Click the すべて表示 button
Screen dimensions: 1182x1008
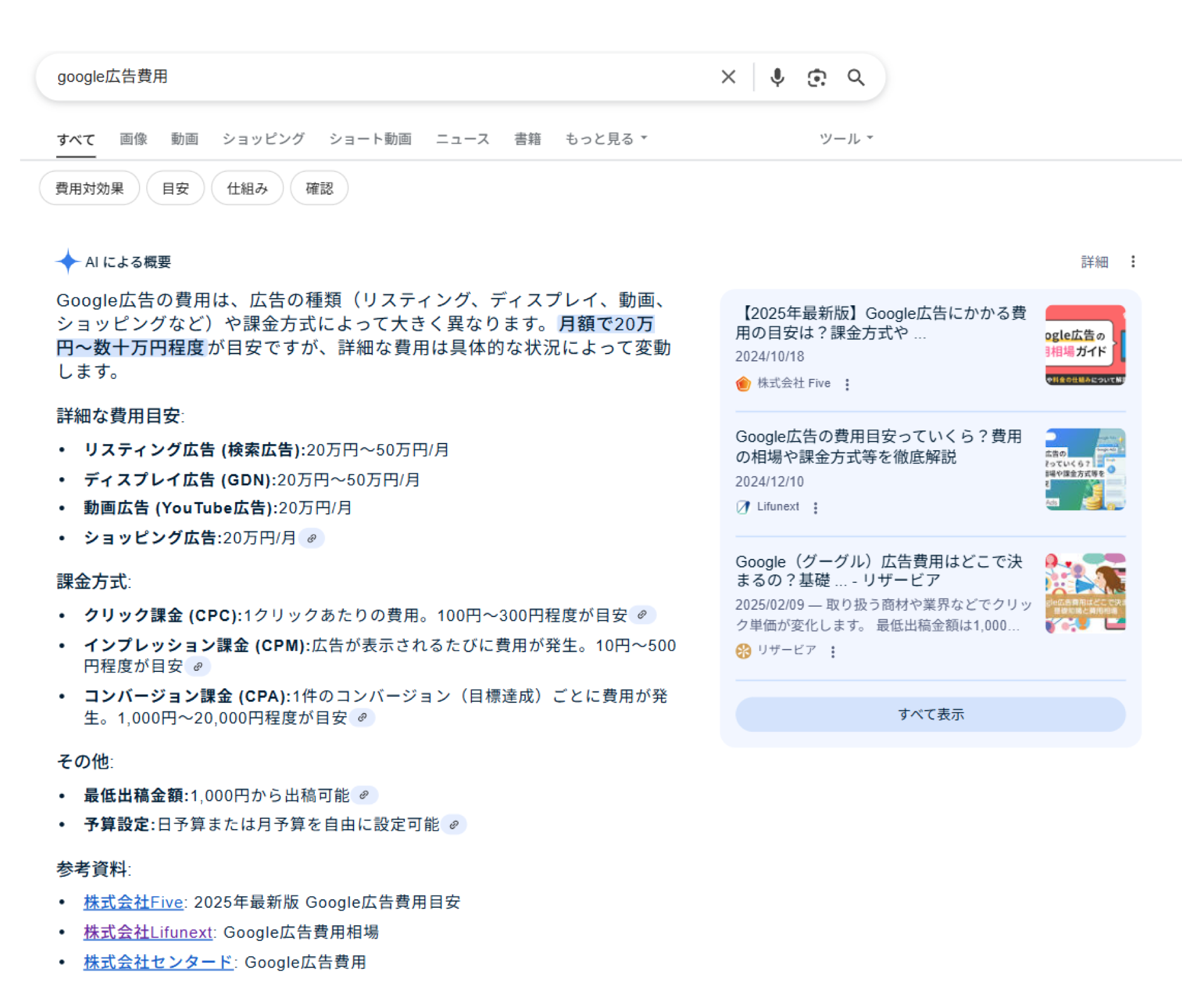[x=931, y=714]
